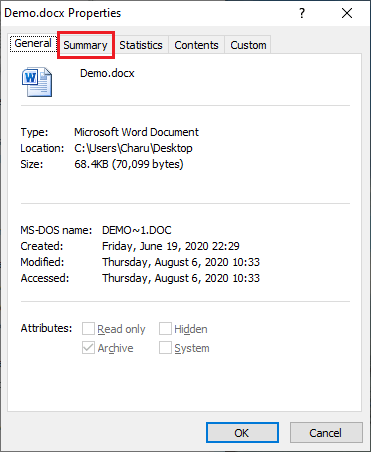The width and height of the screenshot is (371, 452).
Task: Click the Type: label
Action: pos(34,132)
